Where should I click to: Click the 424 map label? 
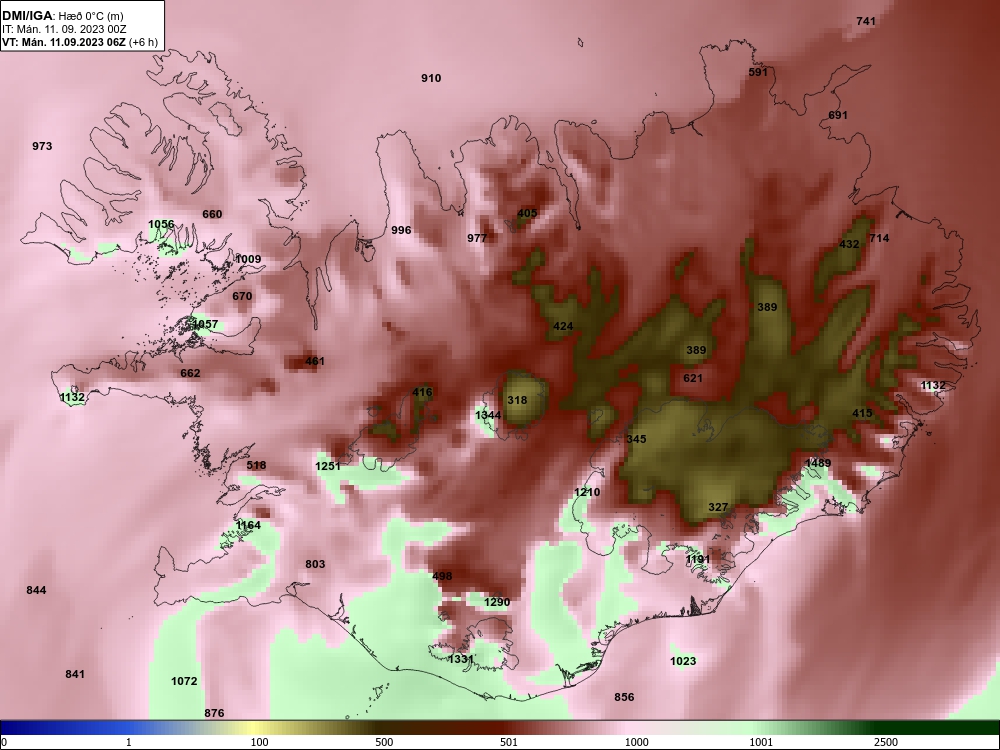[x=562, y=327]
